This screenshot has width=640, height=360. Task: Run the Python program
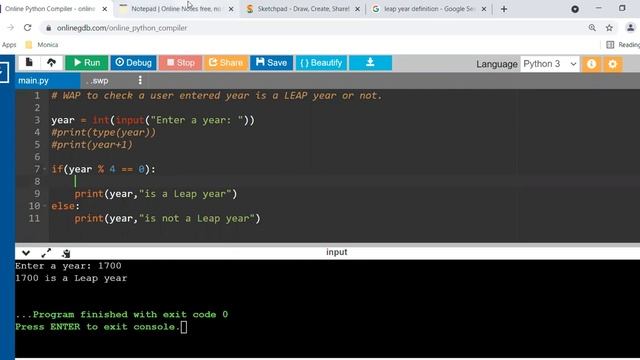pyautogui.click(x=87, y=63)
